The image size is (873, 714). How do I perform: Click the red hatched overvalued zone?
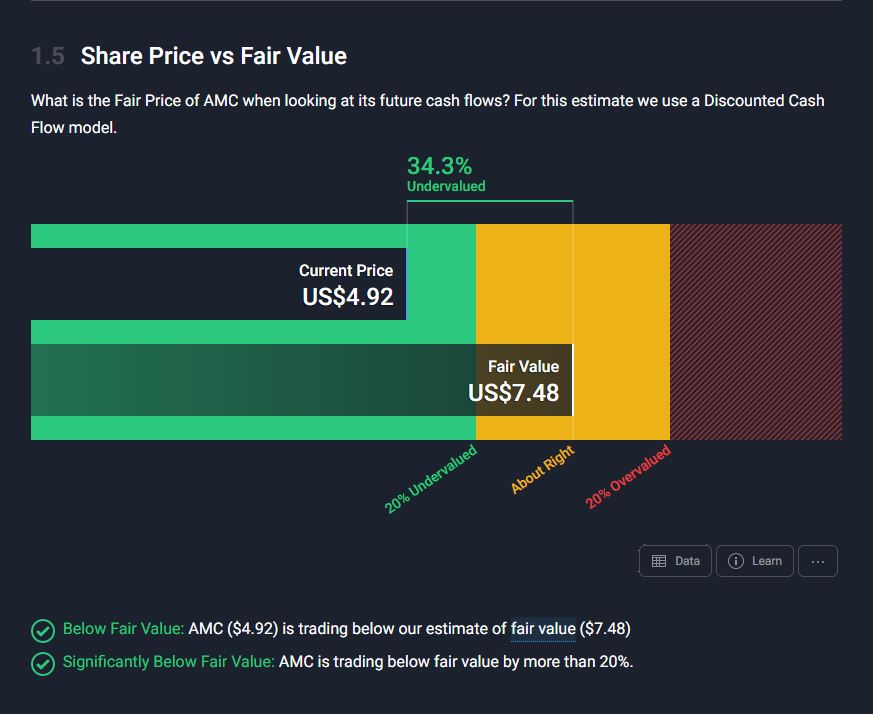755,331
